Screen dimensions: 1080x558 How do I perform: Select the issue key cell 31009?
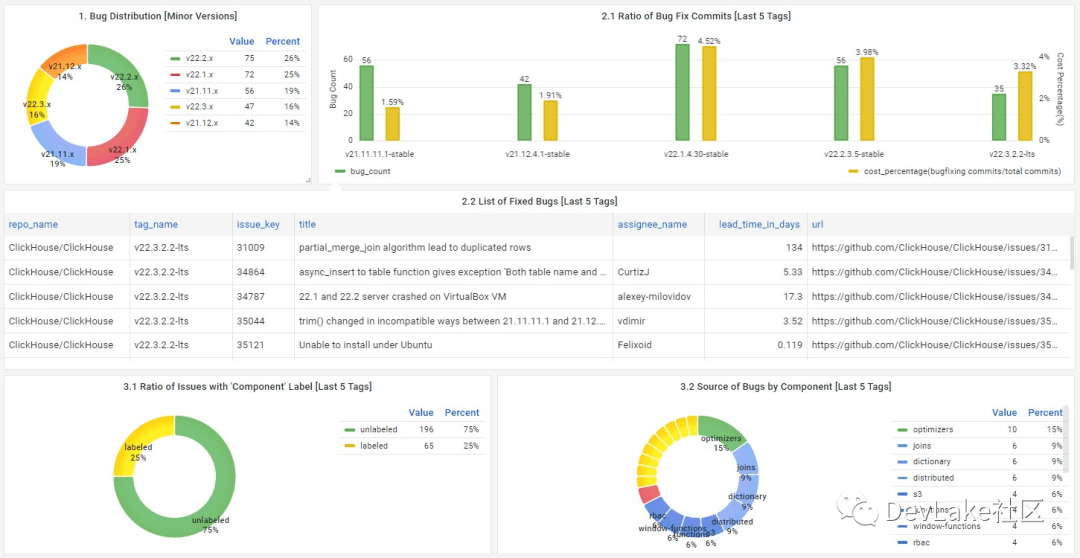click(250, 247)
